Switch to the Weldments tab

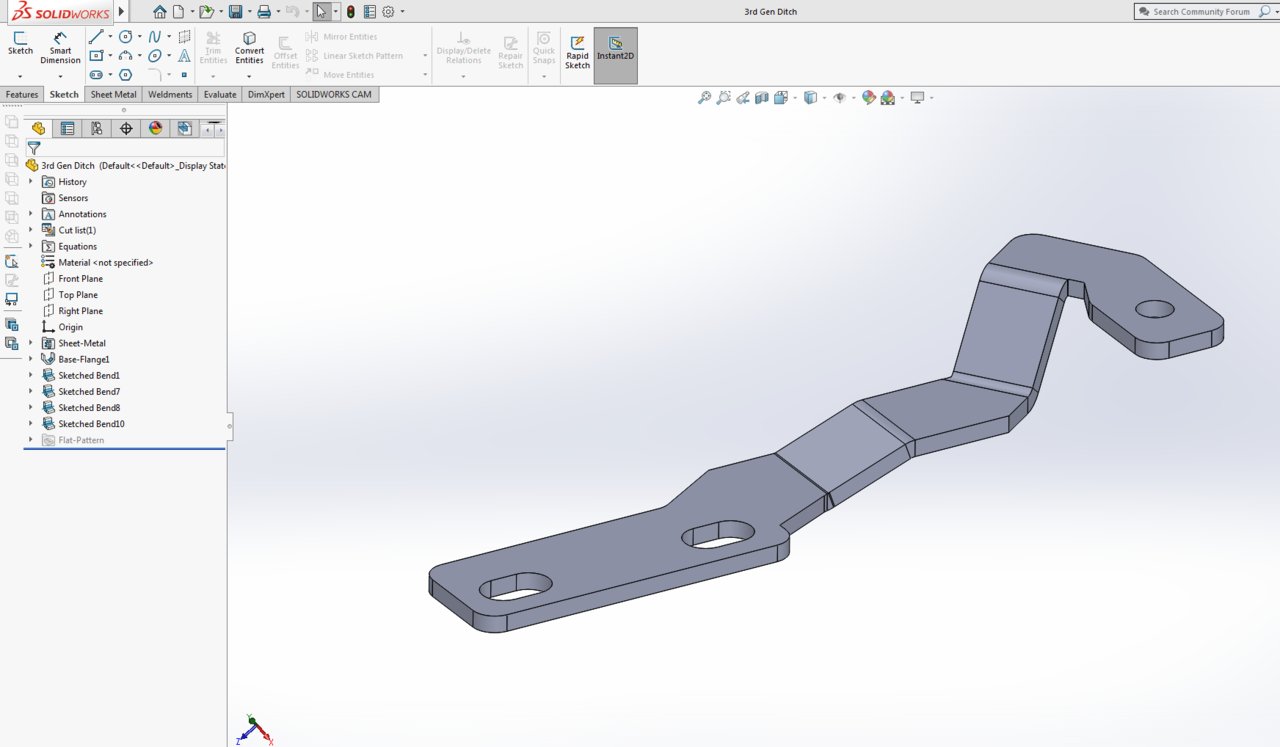(170, 94)
